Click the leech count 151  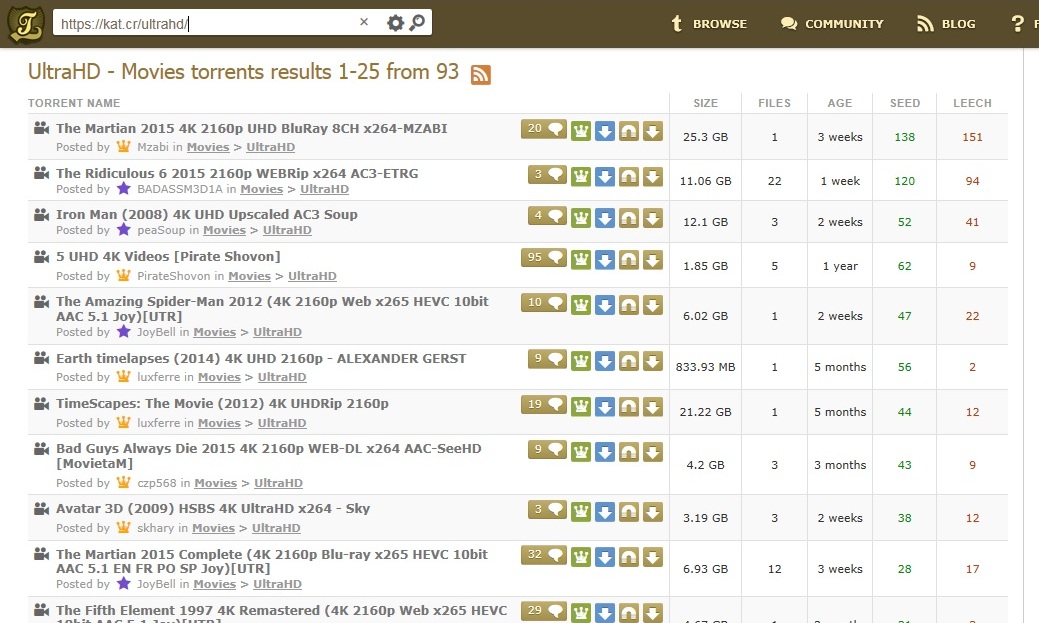972,137
